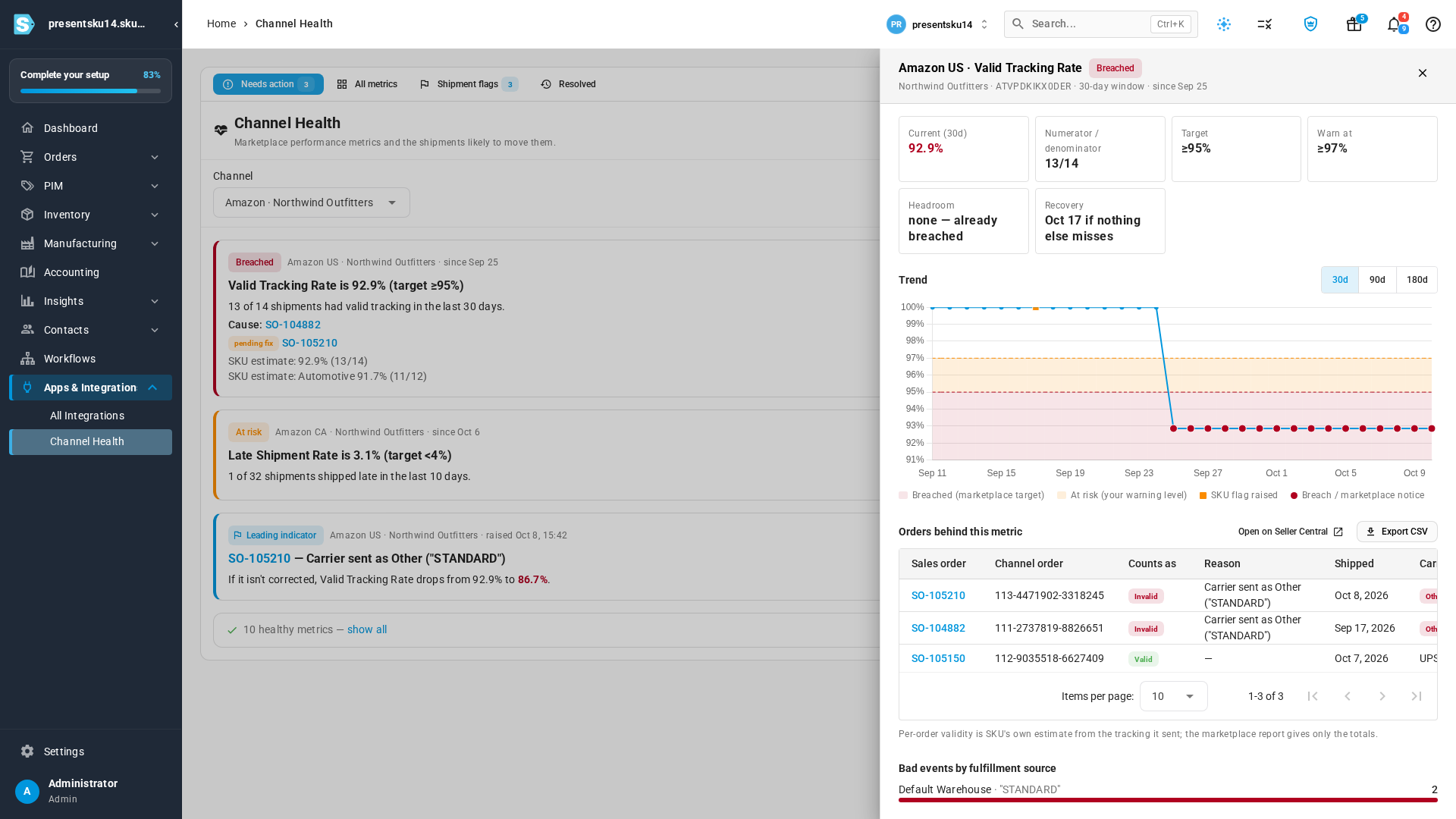Go to Dashboard in sidebar
1456x819 pixels.
point(90,128)
